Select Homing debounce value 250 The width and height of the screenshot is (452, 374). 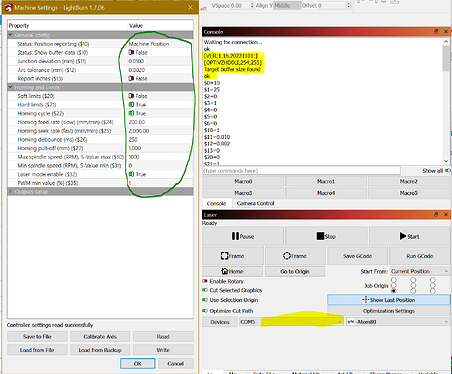(x=133, y=140)
